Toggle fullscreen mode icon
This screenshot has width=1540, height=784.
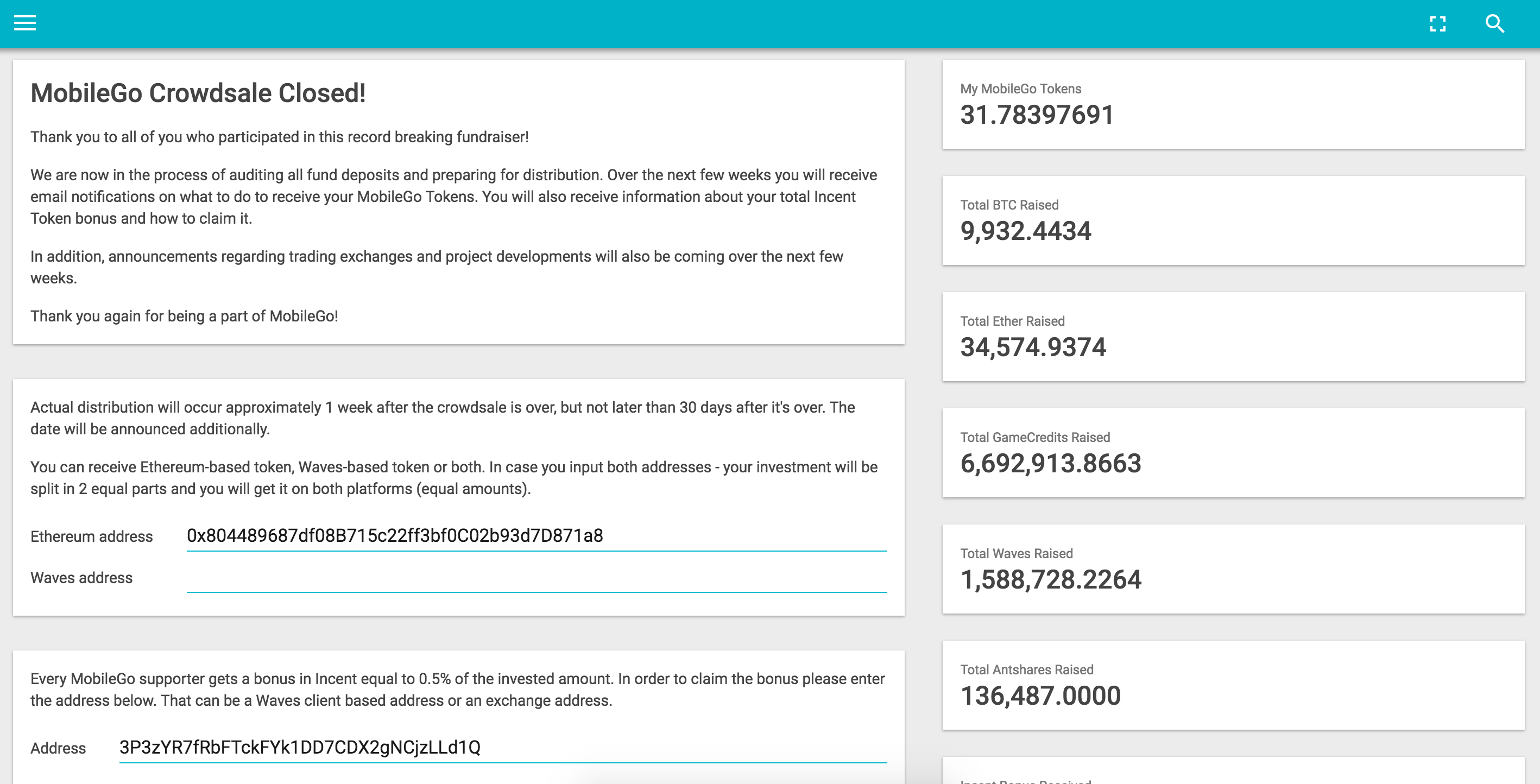pos(1437,24)
